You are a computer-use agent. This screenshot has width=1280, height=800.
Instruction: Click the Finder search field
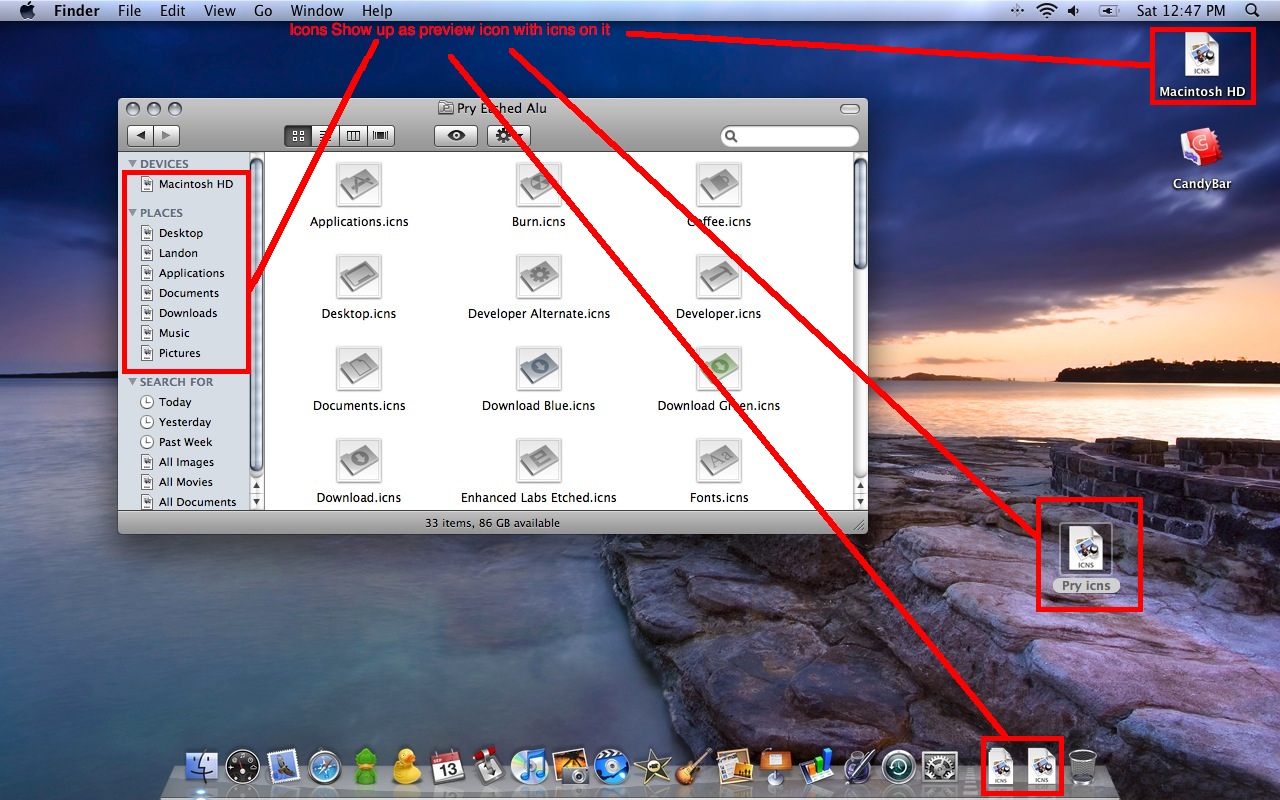790,136
